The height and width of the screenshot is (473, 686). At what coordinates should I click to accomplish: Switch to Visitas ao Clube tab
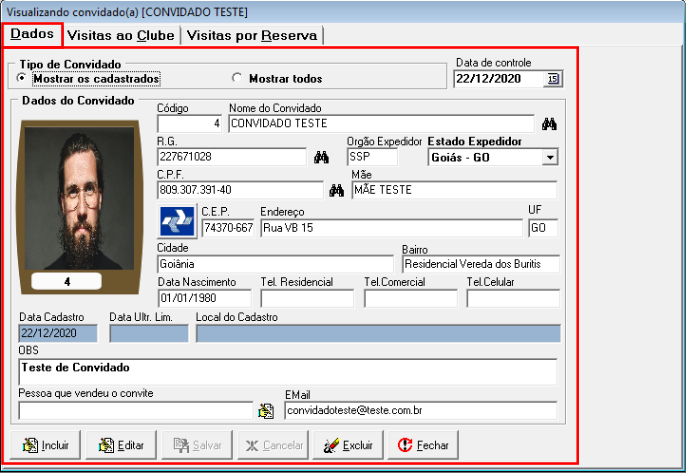pos(121,35)
